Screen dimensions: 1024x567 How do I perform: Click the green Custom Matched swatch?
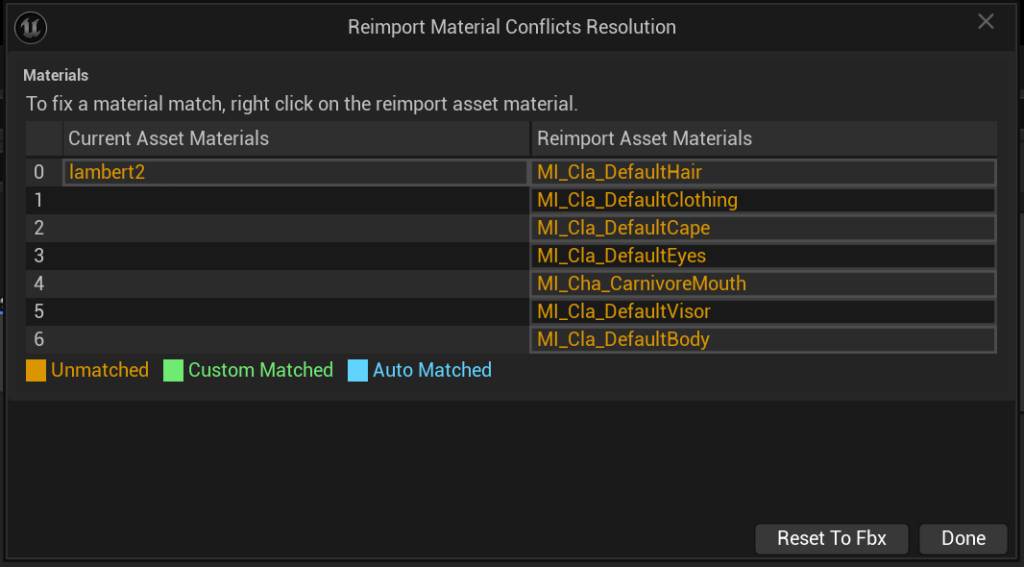click(x=173, y=370)
